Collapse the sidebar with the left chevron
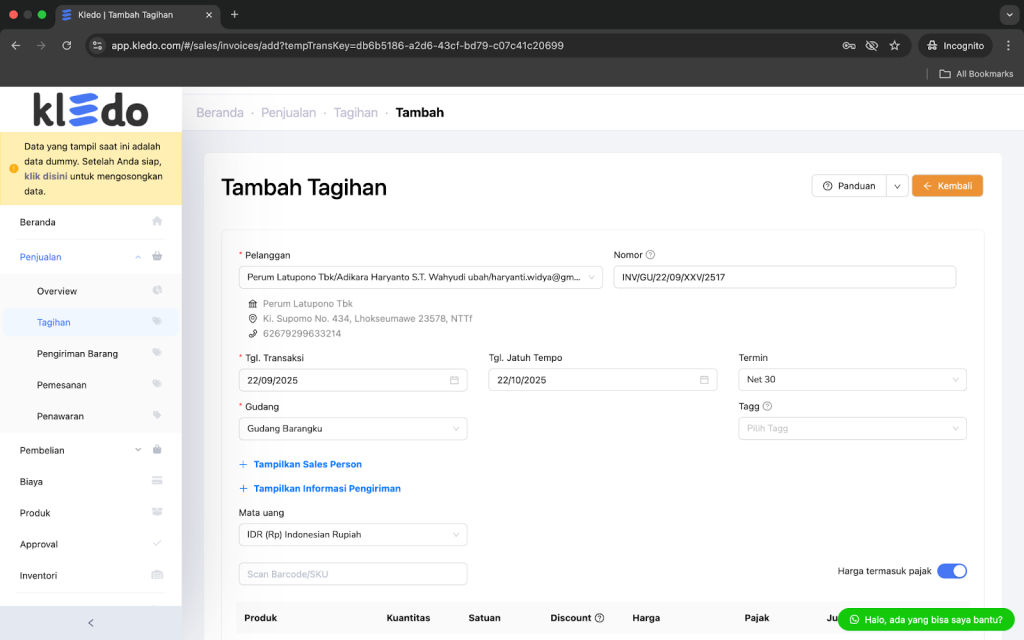This screenshot has height=640, width=1024. (91, 623)
